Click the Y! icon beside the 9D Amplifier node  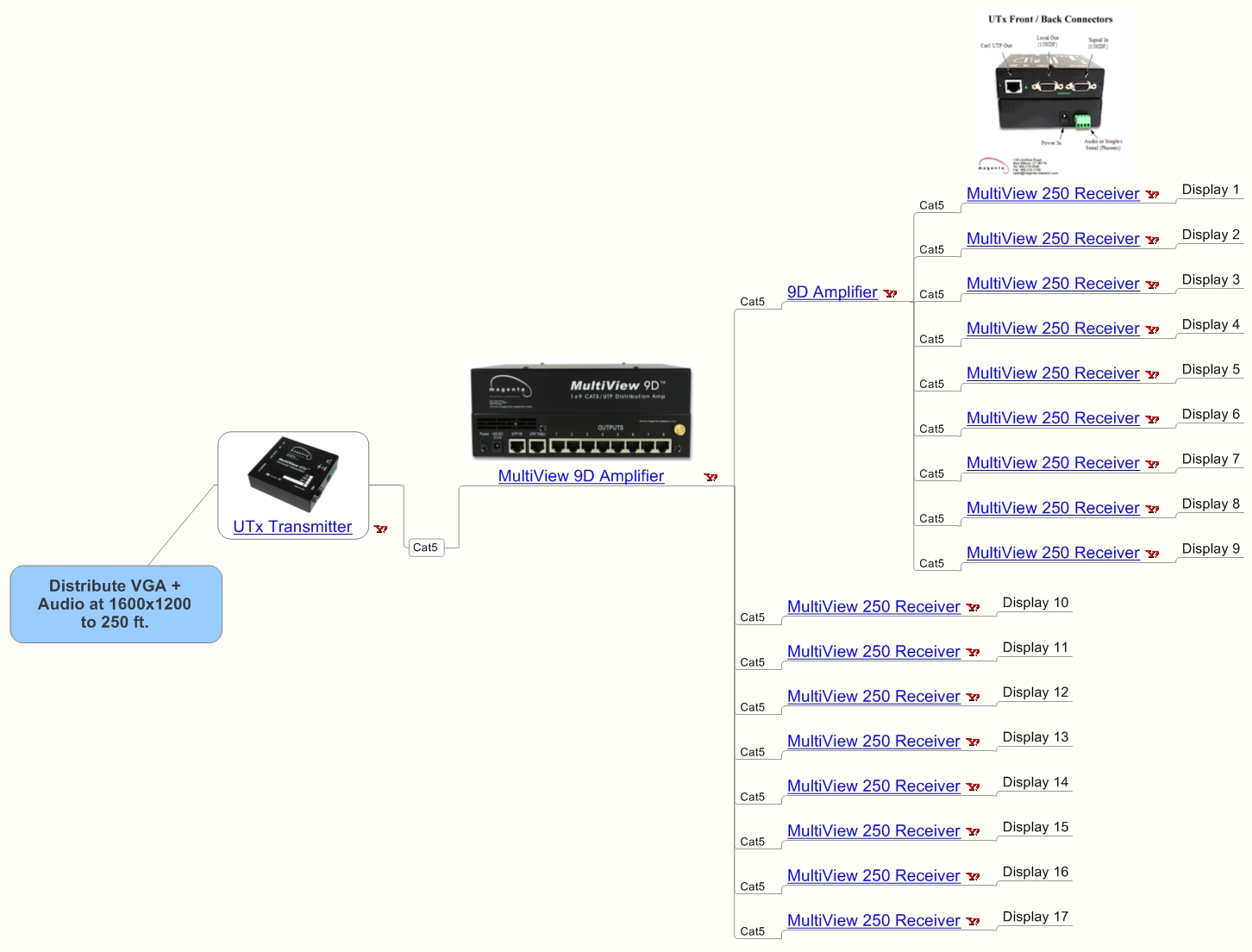(892, 294)
